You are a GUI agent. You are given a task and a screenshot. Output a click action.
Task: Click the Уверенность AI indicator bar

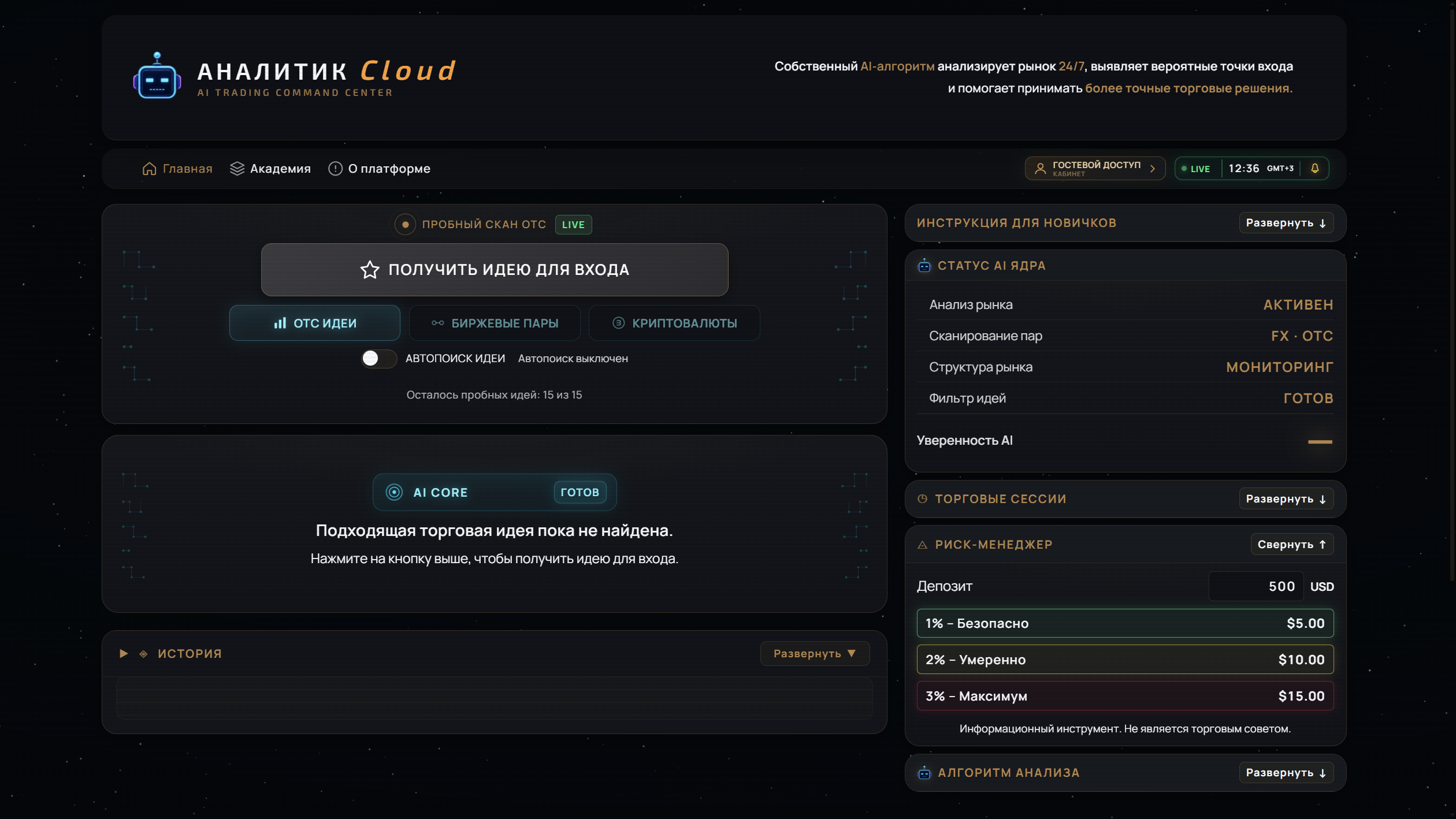[1320, 442]
